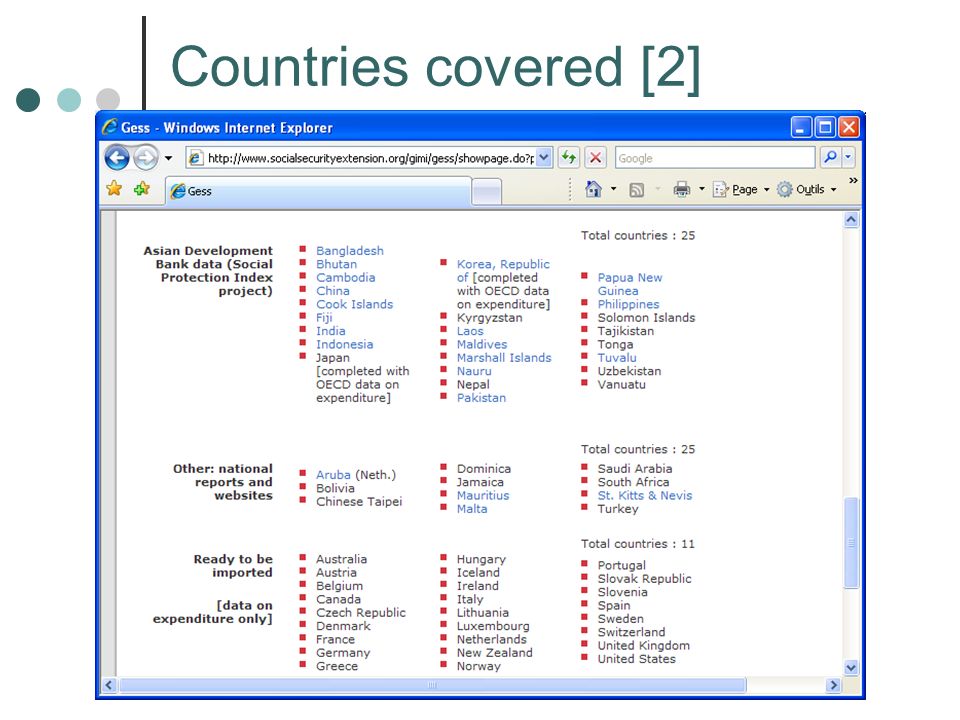Click the Internet Explorer title bar logo
Viewport: 960px width, 720px height.
[x=110, y=127]
